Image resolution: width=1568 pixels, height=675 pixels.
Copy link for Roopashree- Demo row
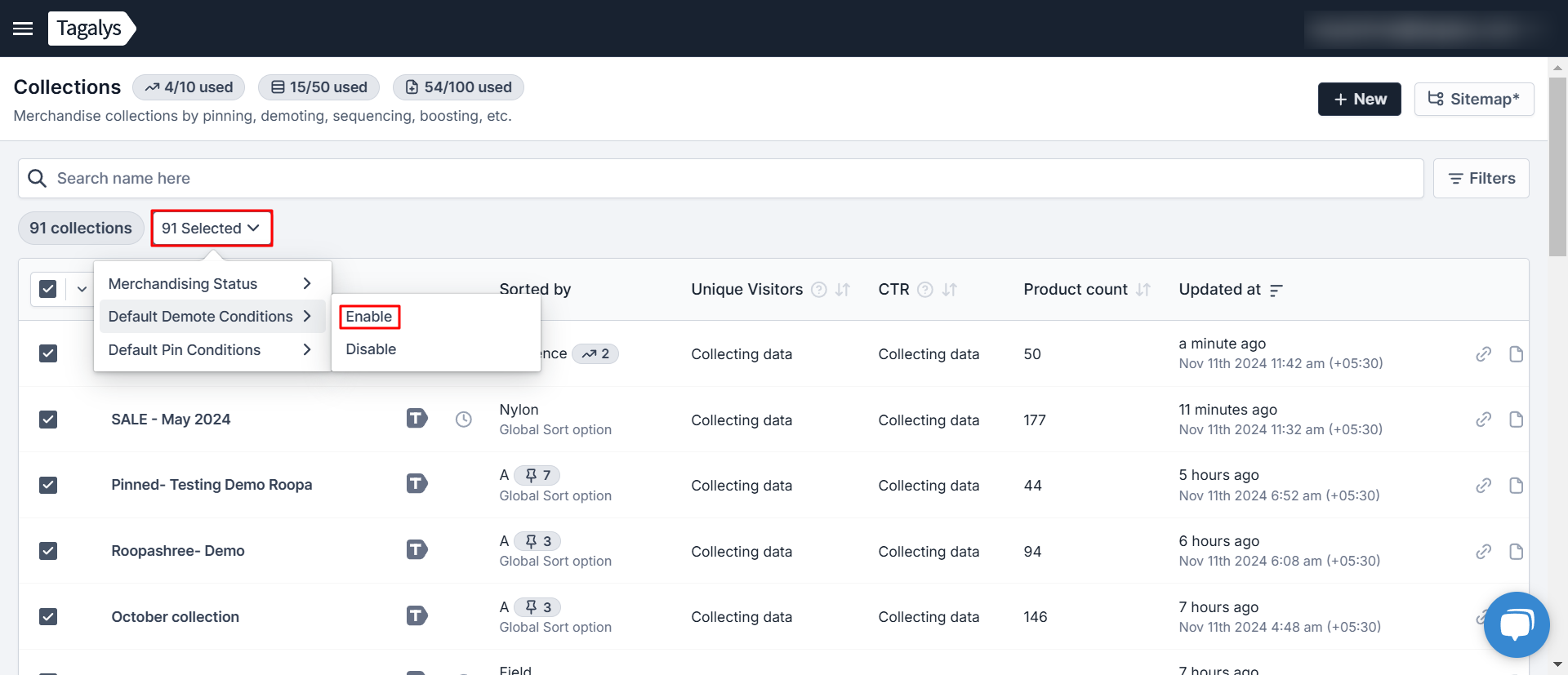pyautogui.click(x=1483, y=552)
